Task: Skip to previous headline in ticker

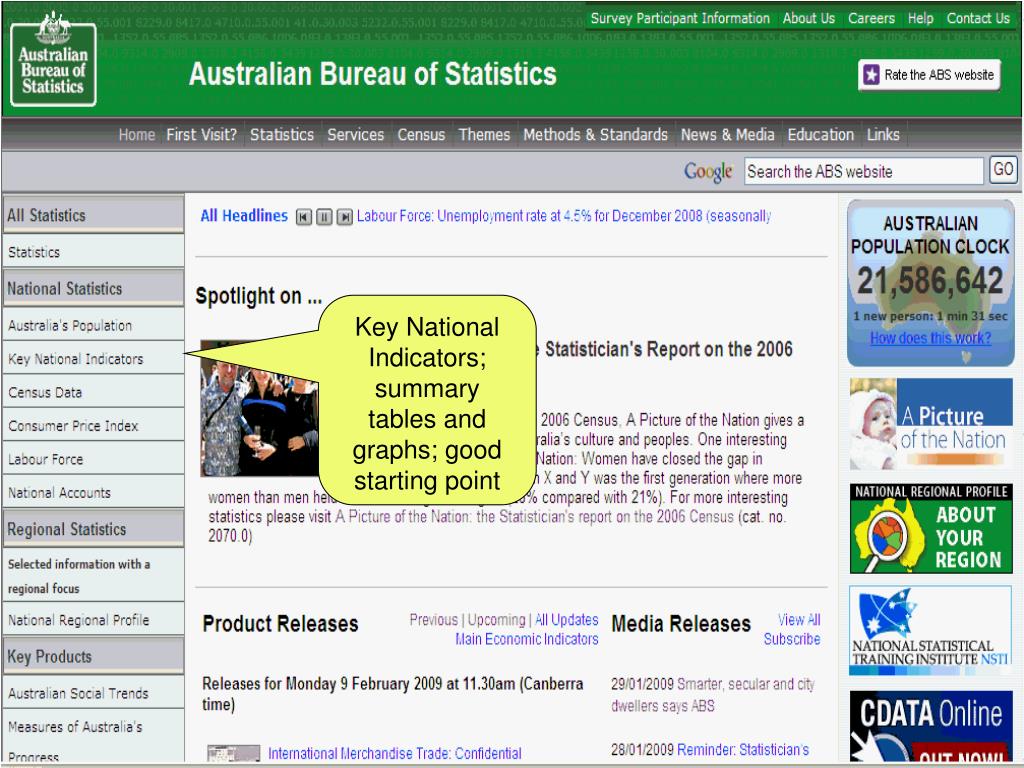Action: (x=304, y=217)
